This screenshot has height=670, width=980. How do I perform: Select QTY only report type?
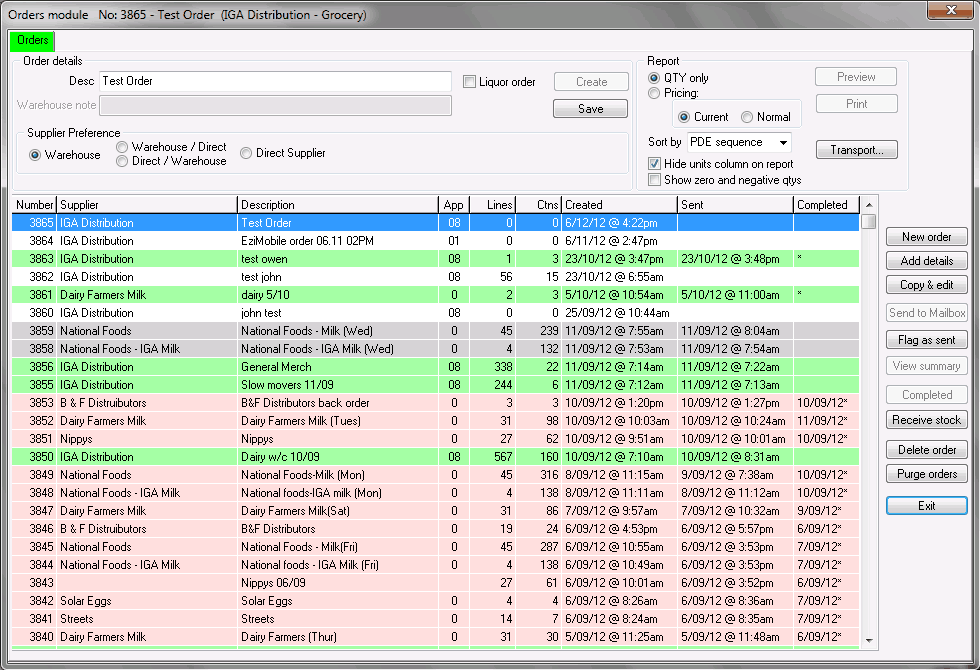click(x=654, y=78)
